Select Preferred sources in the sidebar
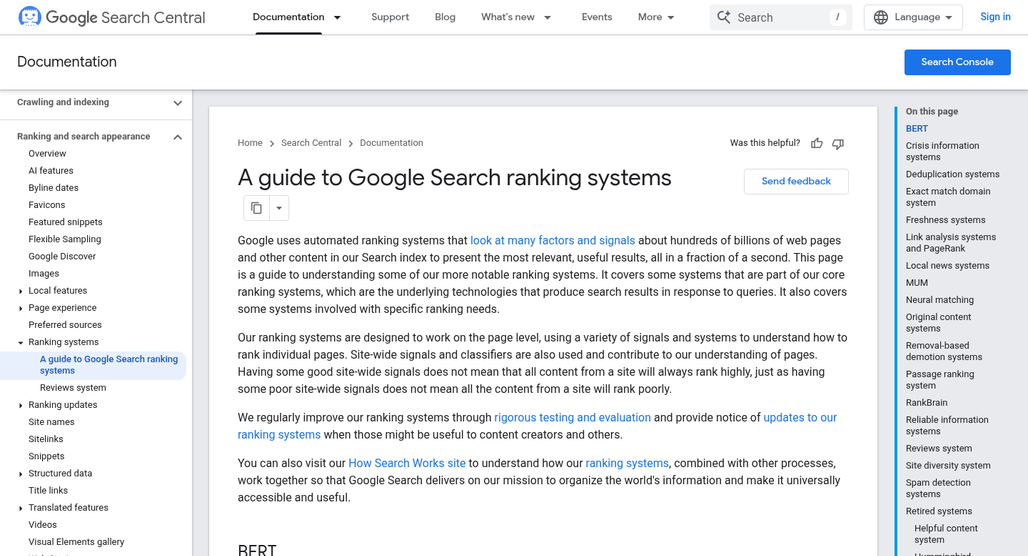Image resolution: width=1028 pixels, height=556 pixels. point(65,325)
